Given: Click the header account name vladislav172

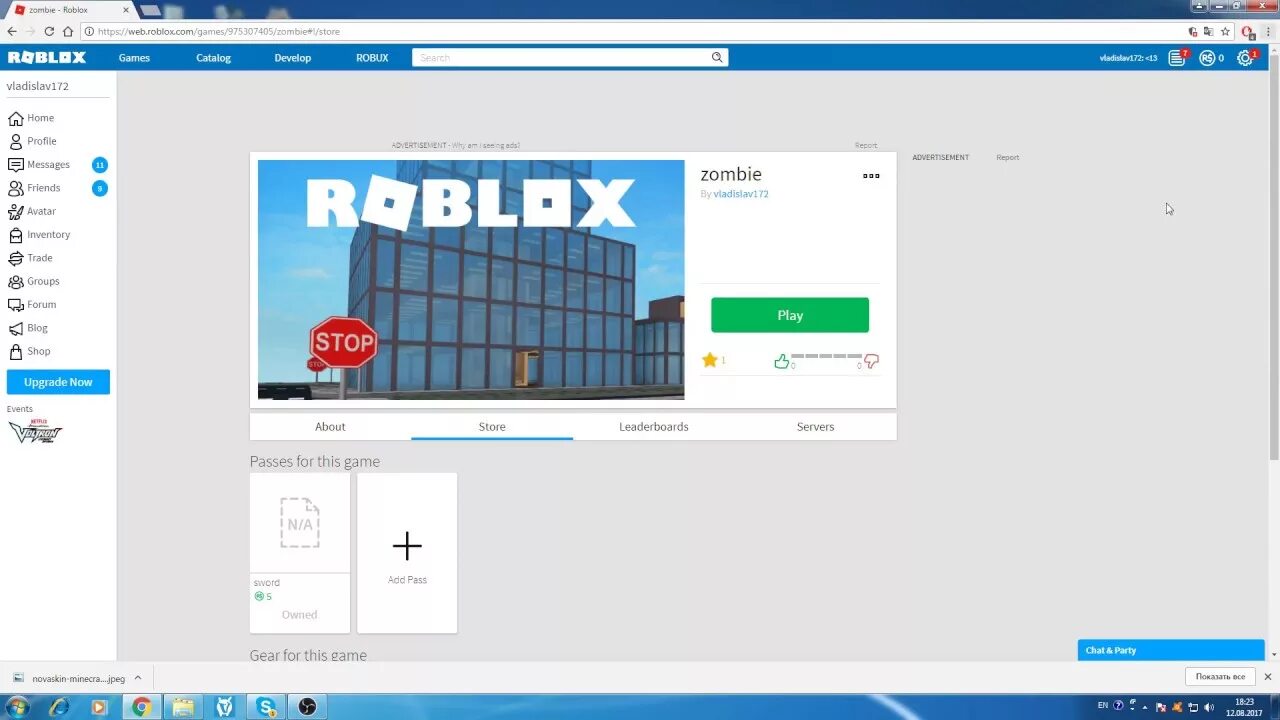Looking at the screenshot, I should tap(1128, 58).
